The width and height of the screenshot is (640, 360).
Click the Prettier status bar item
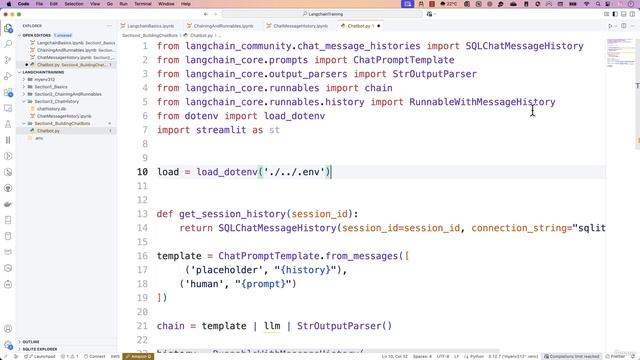click(x=615, y=356)
